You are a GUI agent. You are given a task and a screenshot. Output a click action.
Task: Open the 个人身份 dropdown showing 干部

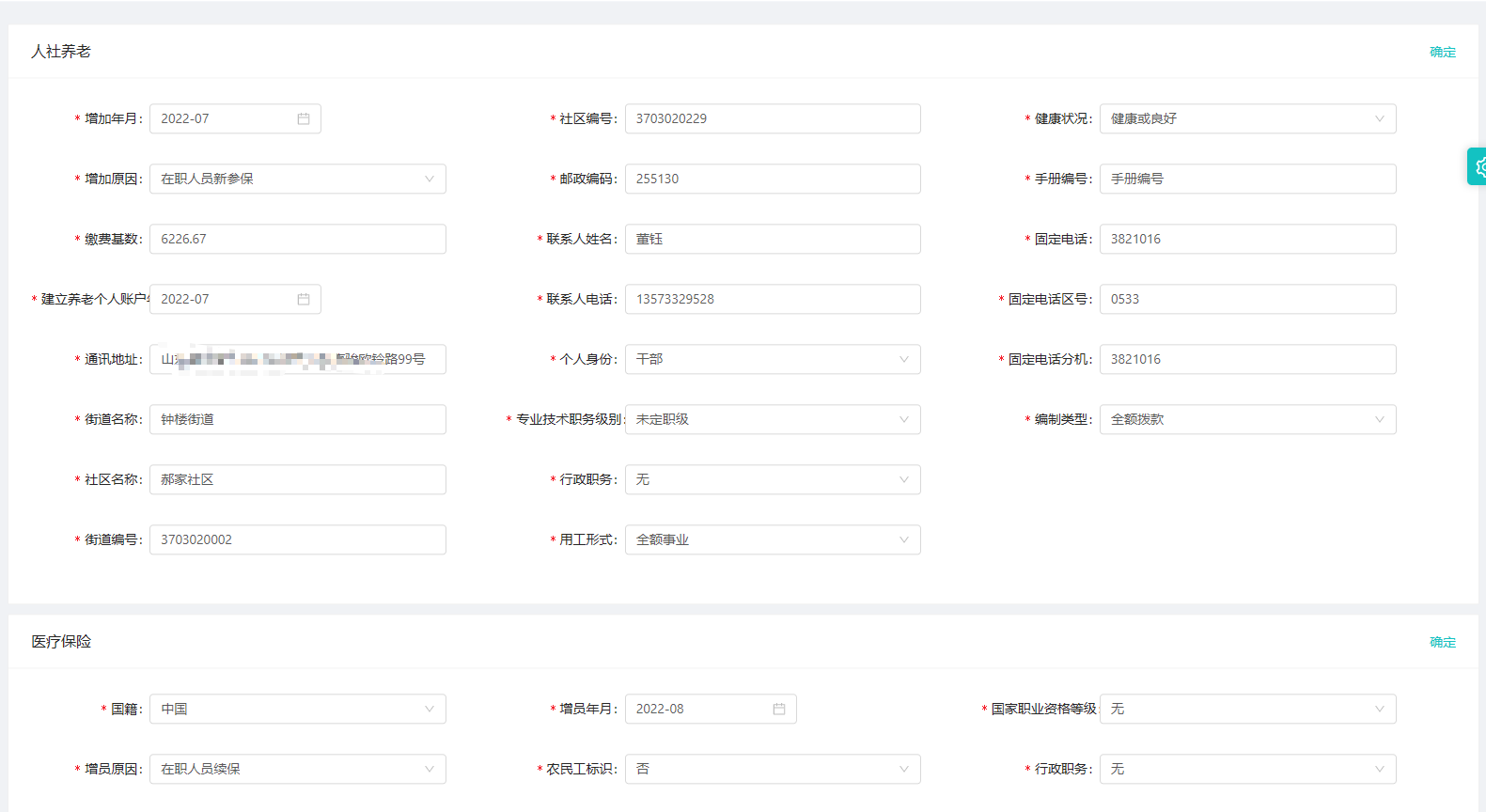[x=773, y=359]
